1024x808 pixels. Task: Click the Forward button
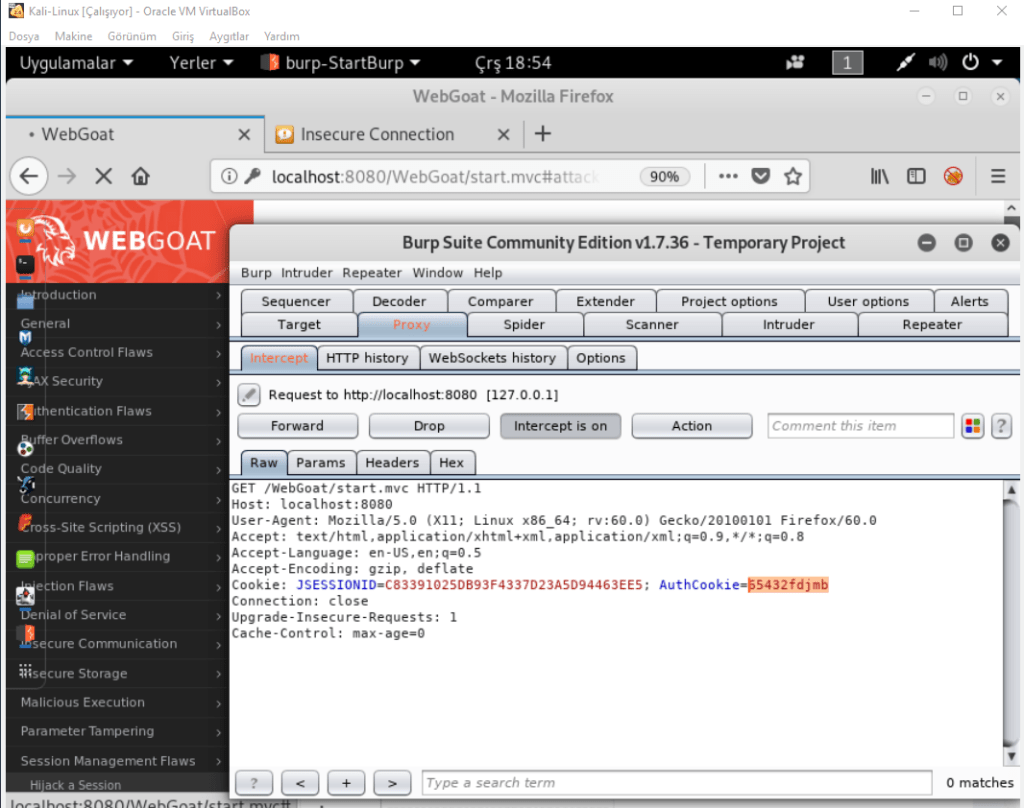tap(297, 426)
